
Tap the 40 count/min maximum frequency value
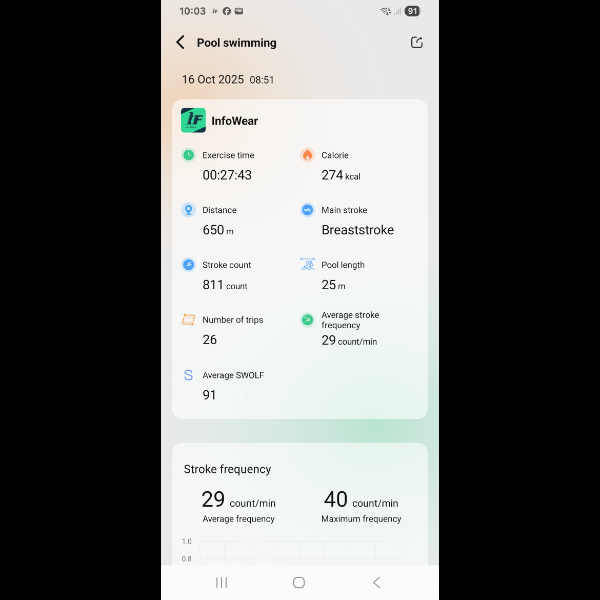(361, 499)
